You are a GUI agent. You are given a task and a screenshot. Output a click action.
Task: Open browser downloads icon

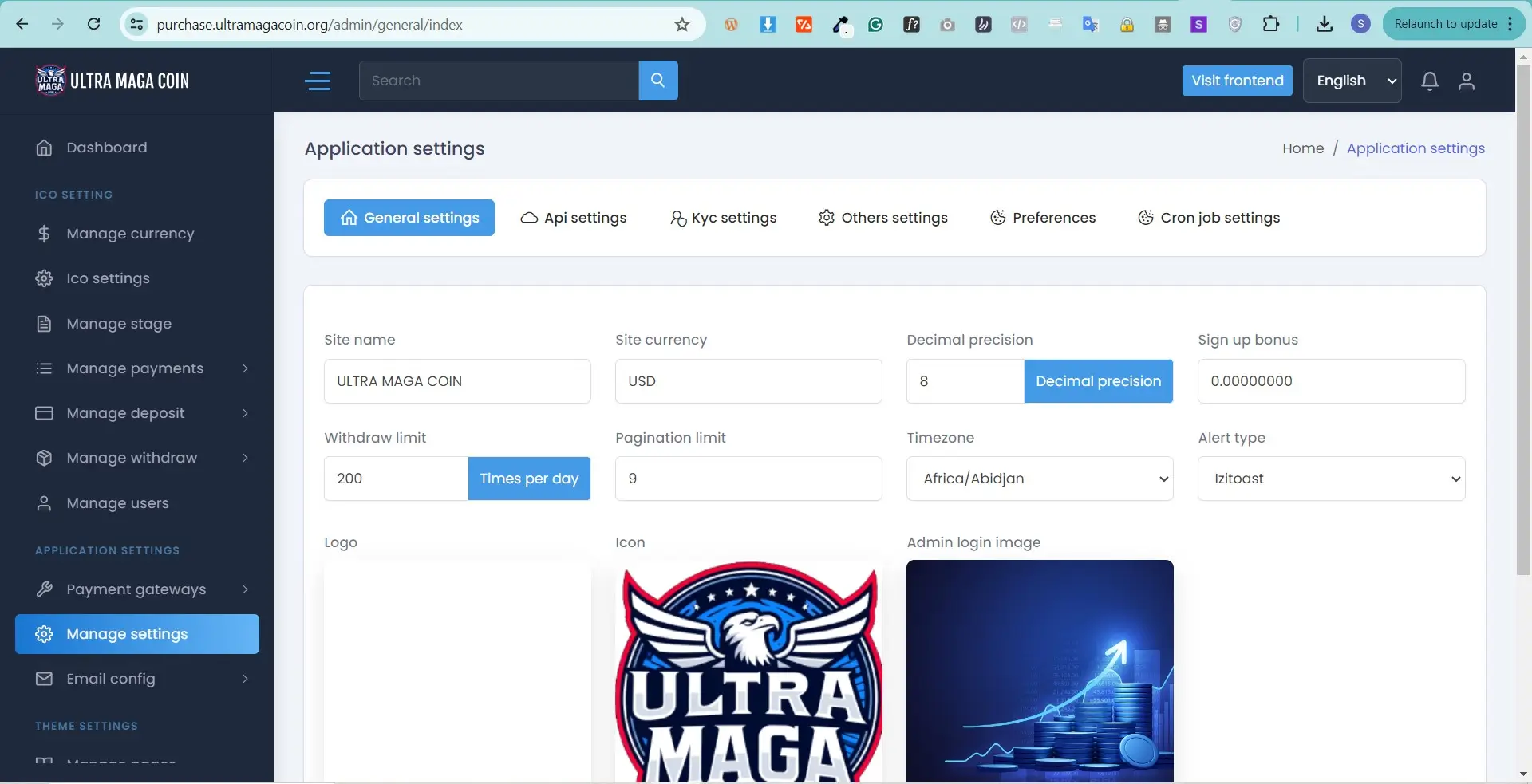point(1324,25)
